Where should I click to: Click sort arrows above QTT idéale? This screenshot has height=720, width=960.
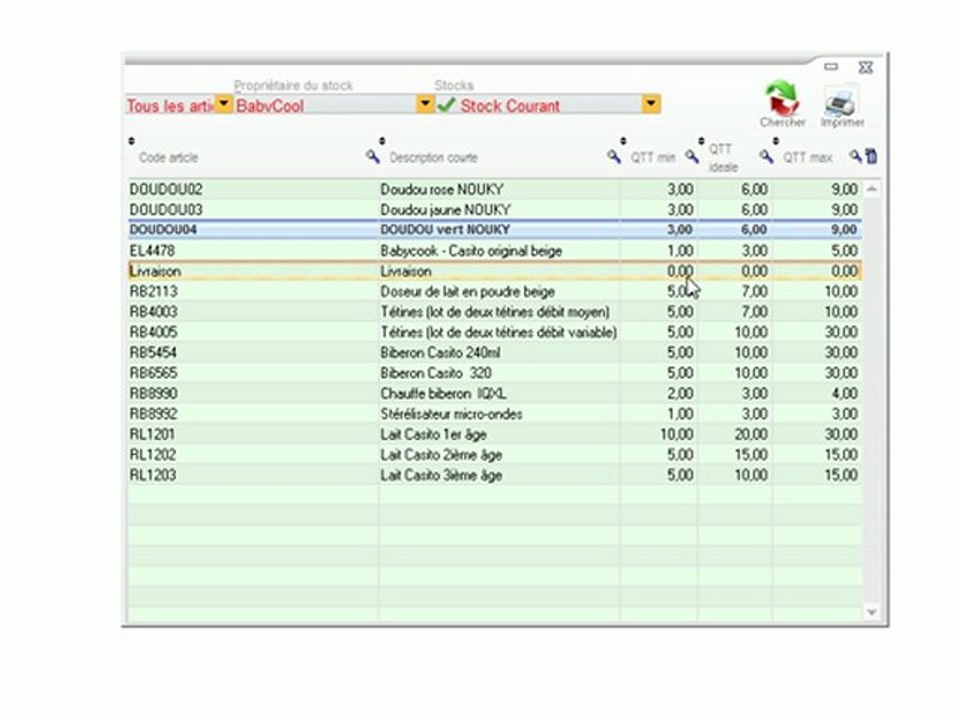click(x=702, y=141)
